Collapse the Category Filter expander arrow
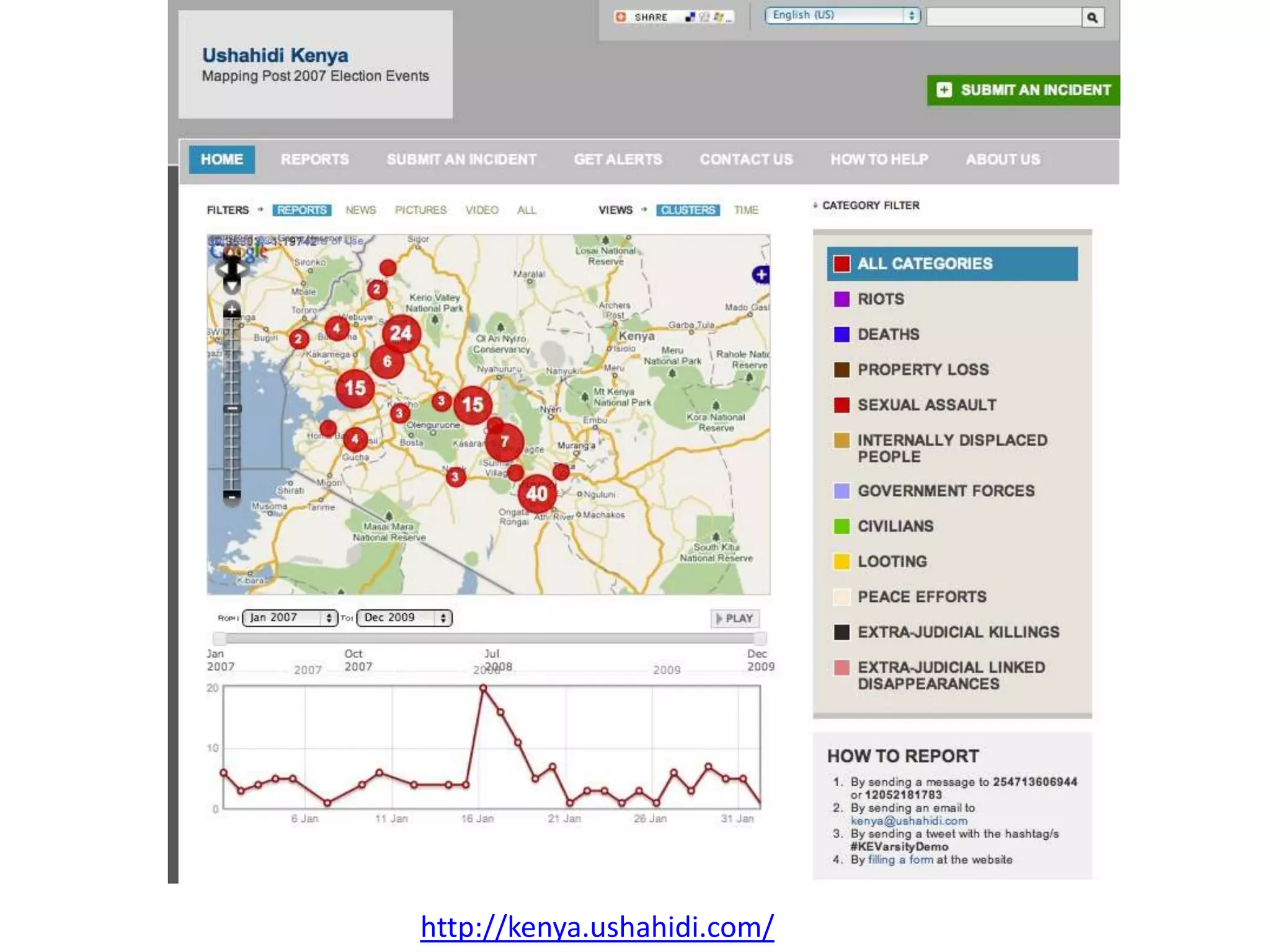The width and height of the screenshot is (1270, 952). click(815, 205)
